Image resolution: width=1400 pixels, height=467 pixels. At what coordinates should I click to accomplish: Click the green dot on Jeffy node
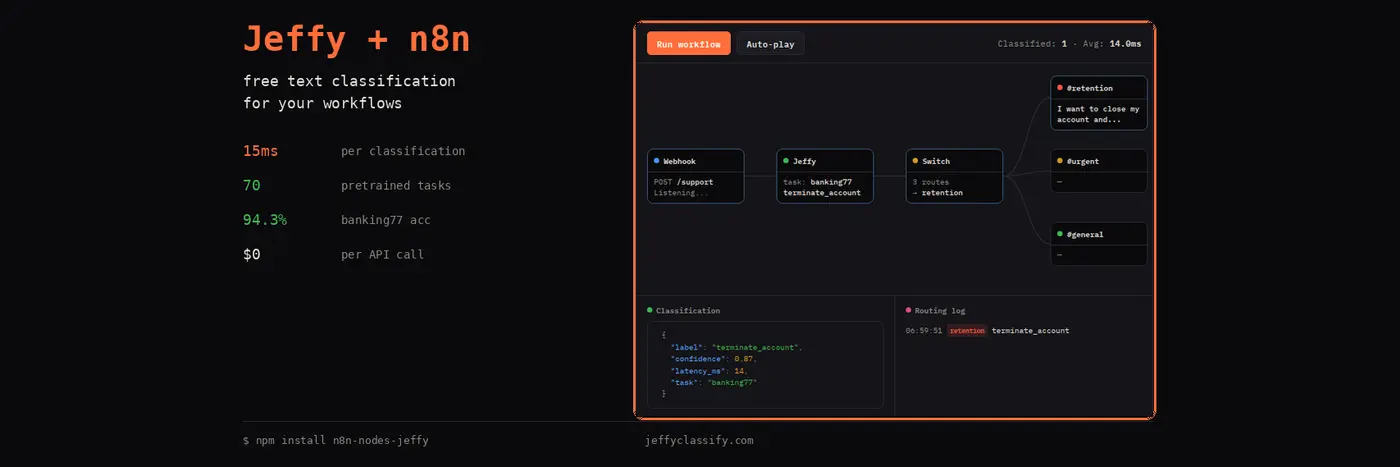coord(786,161)
